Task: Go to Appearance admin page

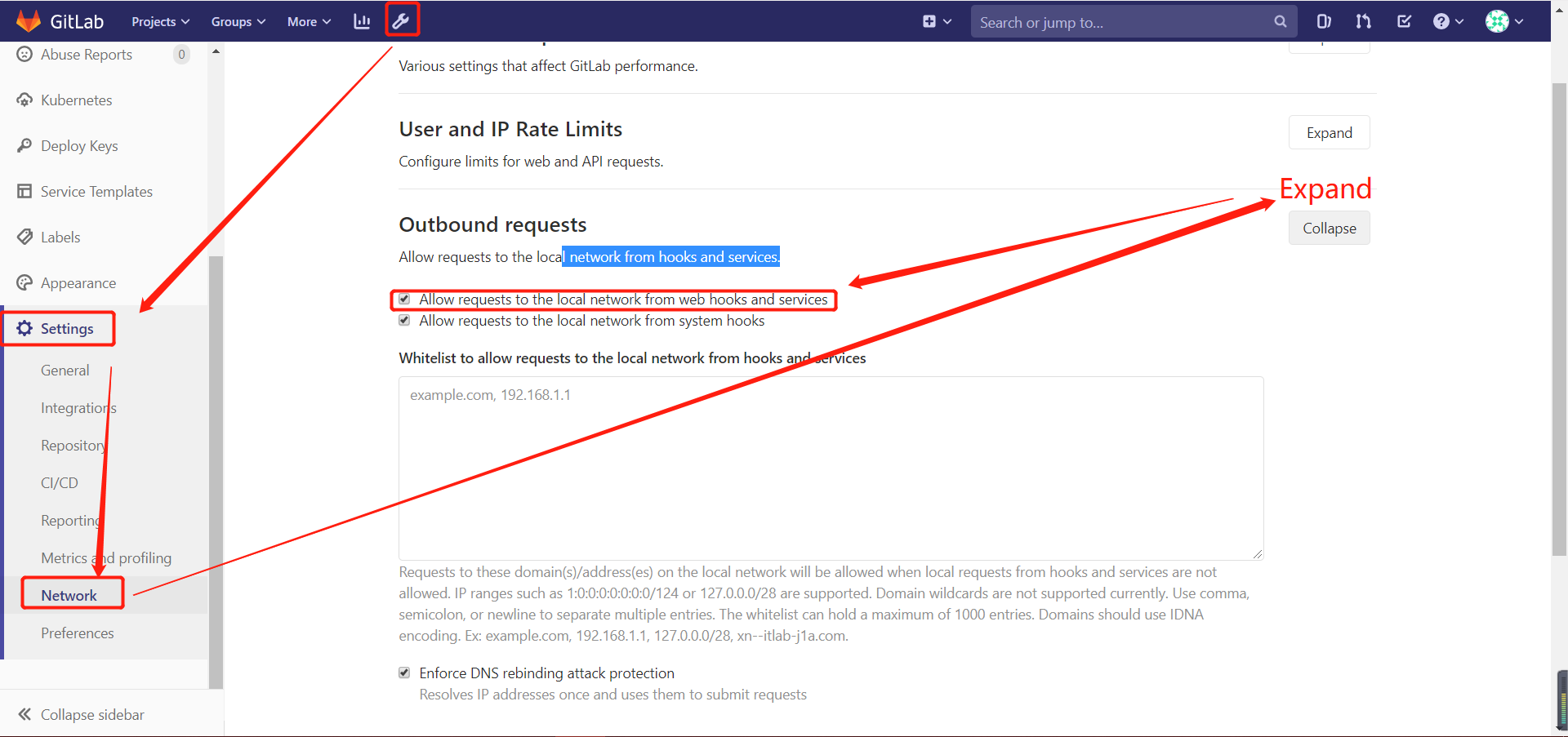Action: click(x=78, y=283)
